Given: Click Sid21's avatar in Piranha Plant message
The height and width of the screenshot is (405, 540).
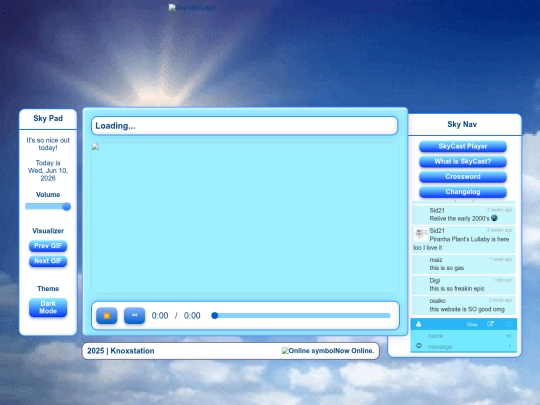Looking at the screenshot, I should (420, 234).
